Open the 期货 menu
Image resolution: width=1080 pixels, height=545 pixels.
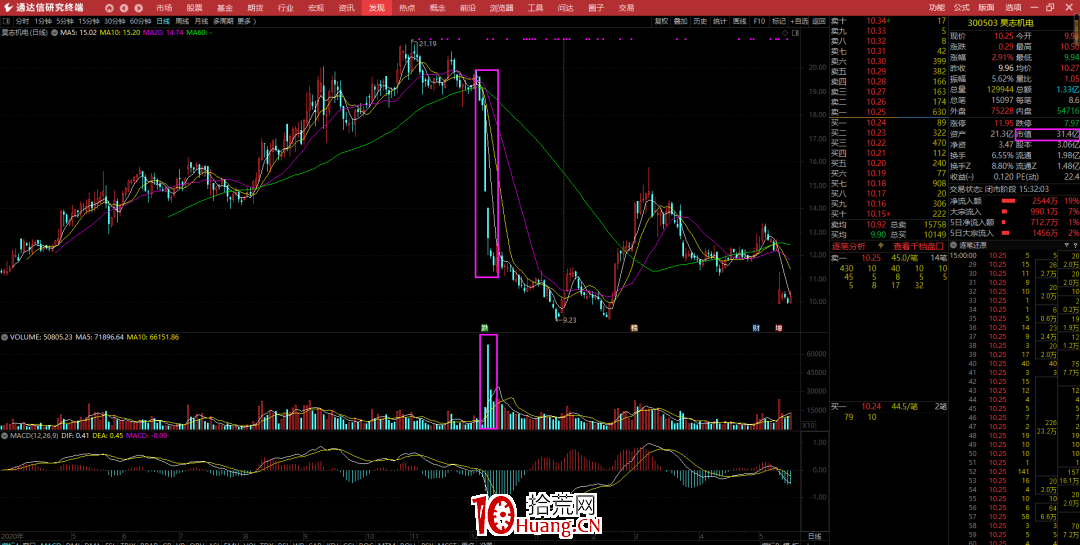255,8
